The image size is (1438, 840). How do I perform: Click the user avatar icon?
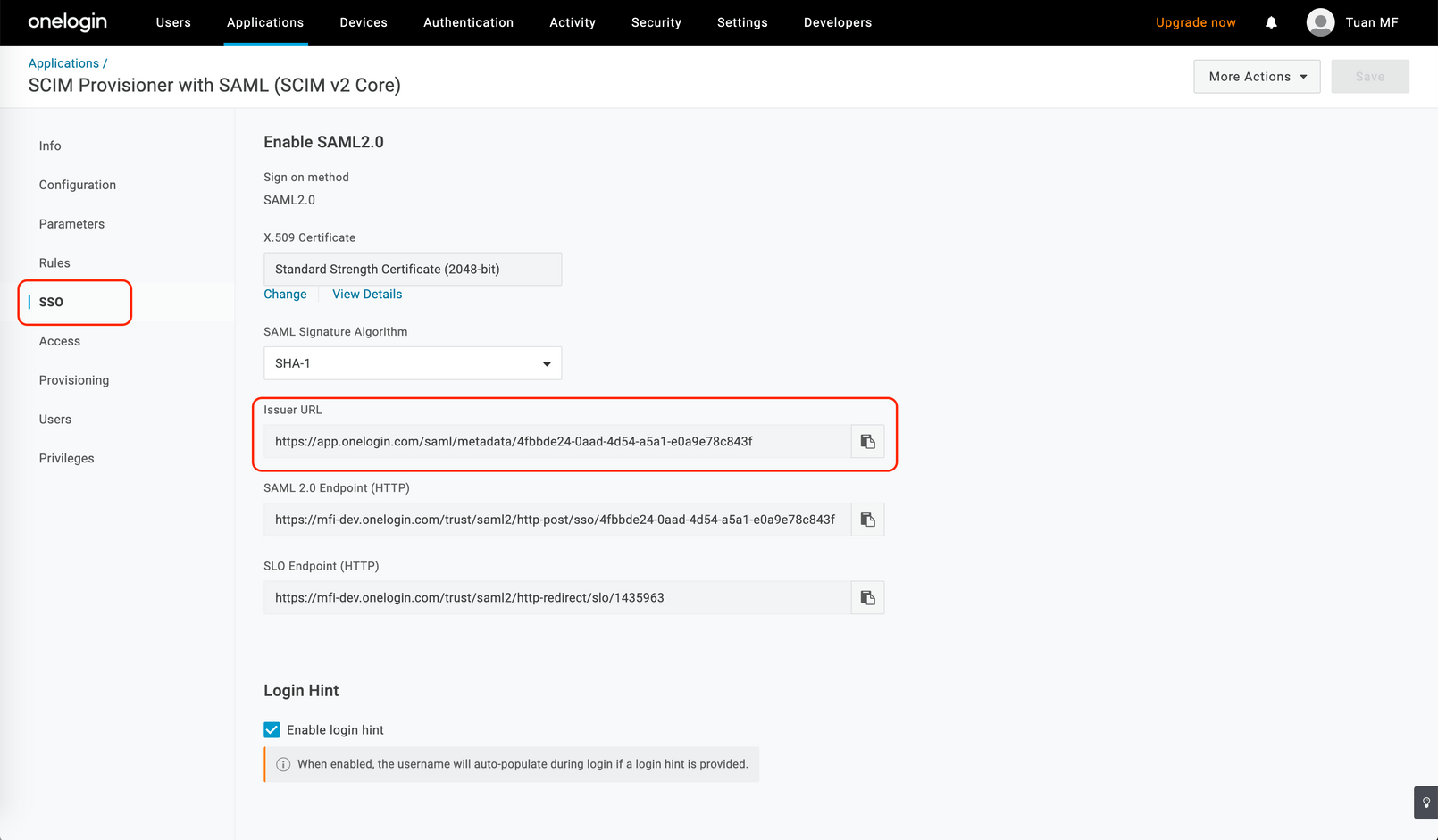1320,22
